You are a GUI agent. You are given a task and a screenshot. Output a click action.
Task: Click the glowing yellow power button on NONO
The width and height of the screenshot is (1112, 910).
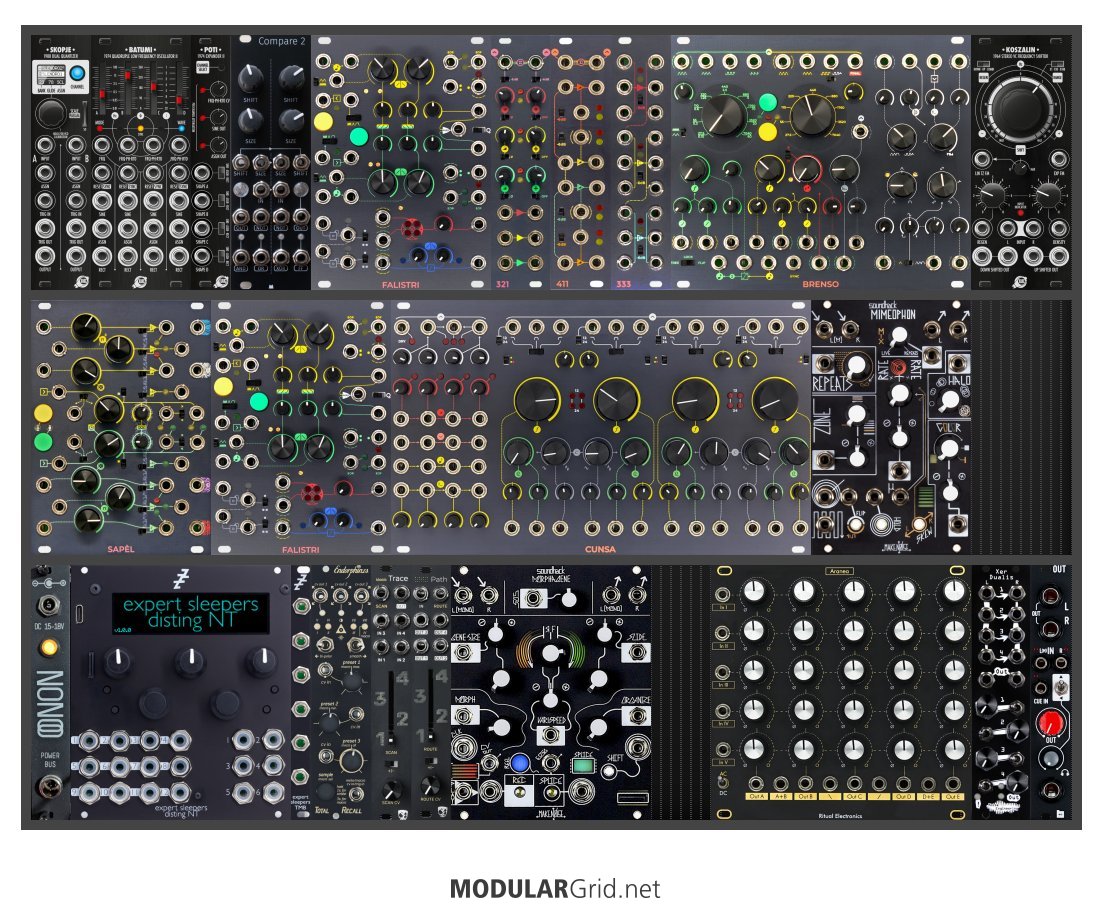[49, 648]
